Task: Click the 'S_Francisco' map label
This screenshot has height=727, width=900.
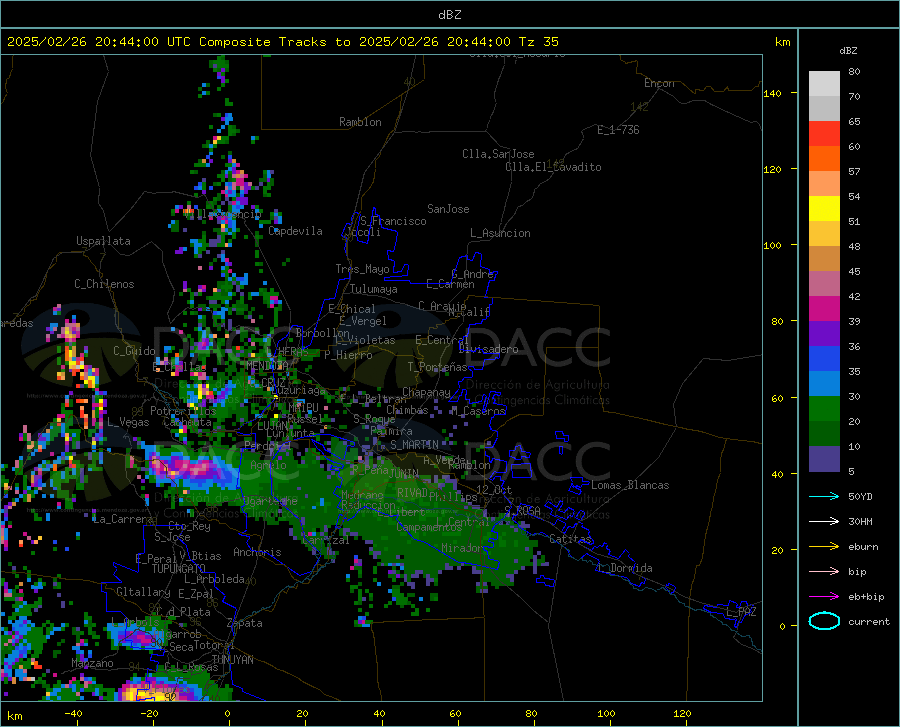Action: pos(393,221)
